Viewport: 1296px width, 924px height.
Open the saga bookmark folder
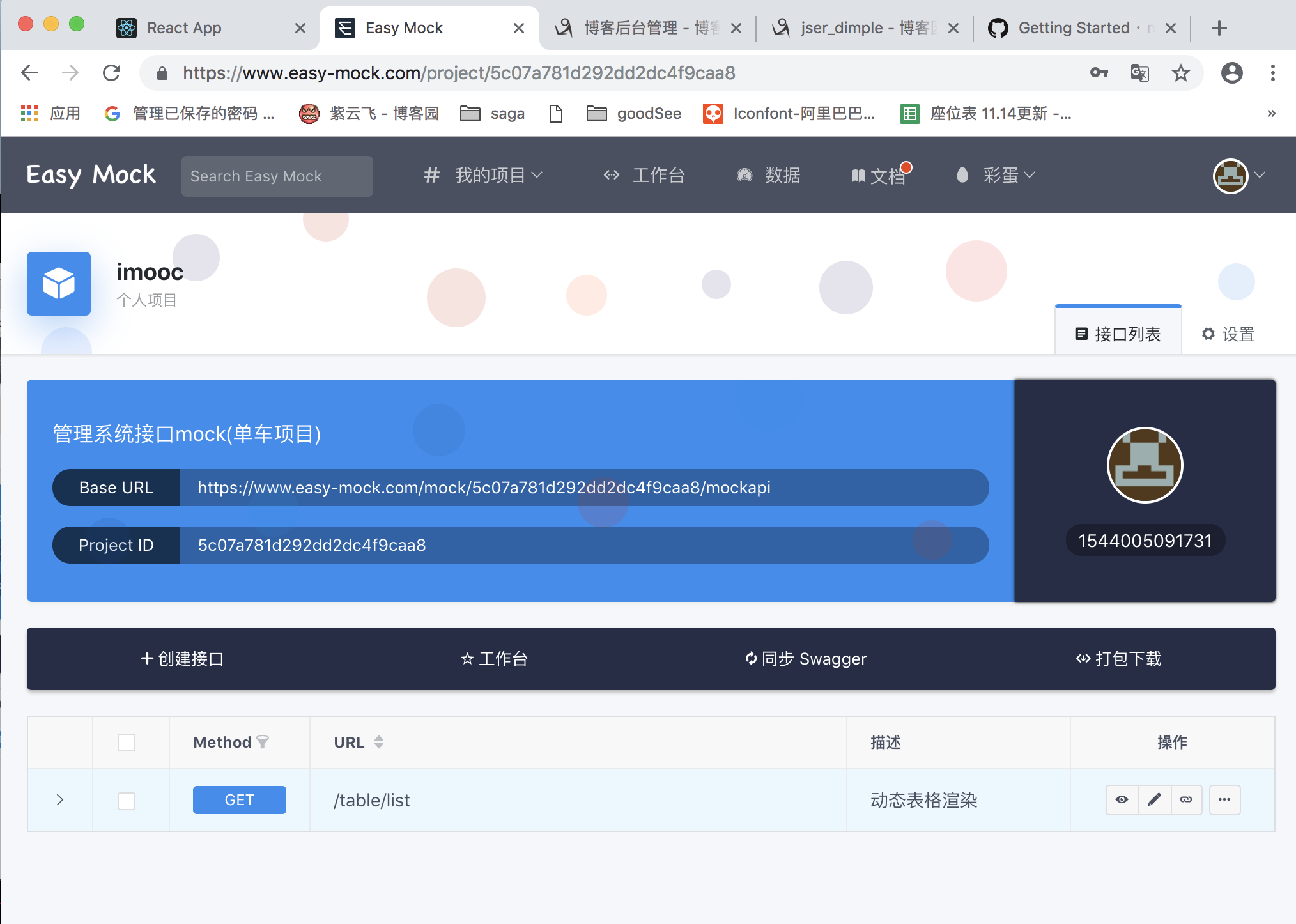tap(493, 114)
